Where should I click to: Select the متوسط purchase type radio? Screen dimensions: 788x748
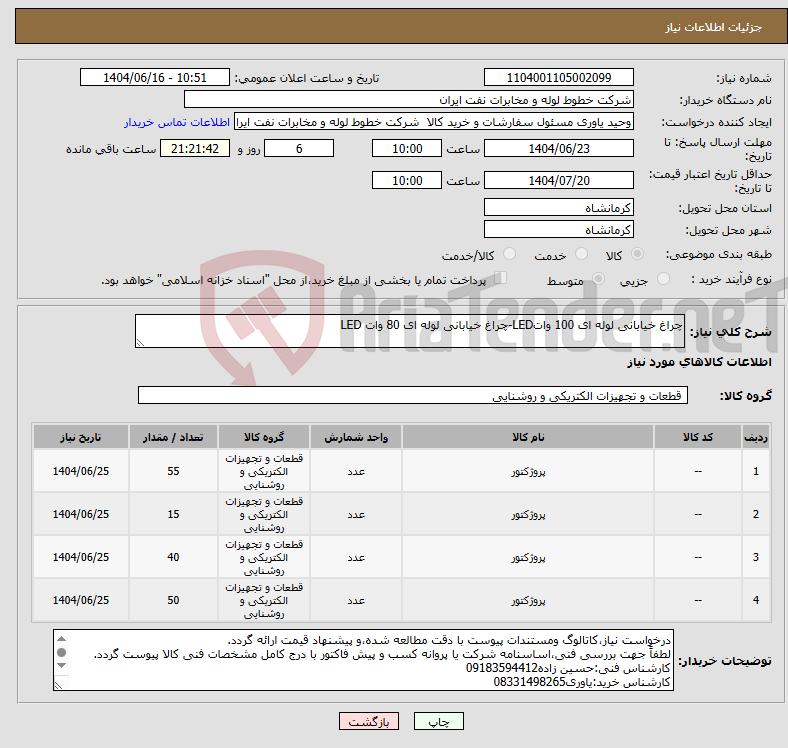598,278
